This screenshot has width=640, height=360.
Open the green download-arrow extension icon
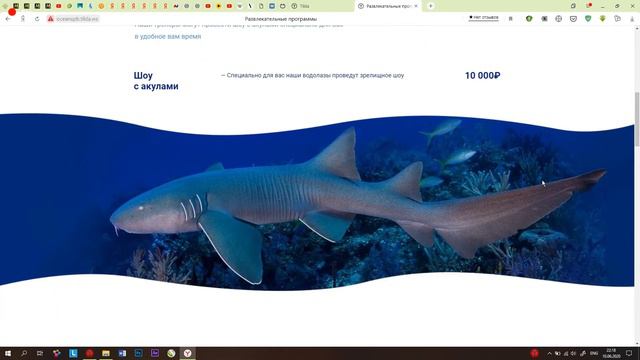pos(602,19)
